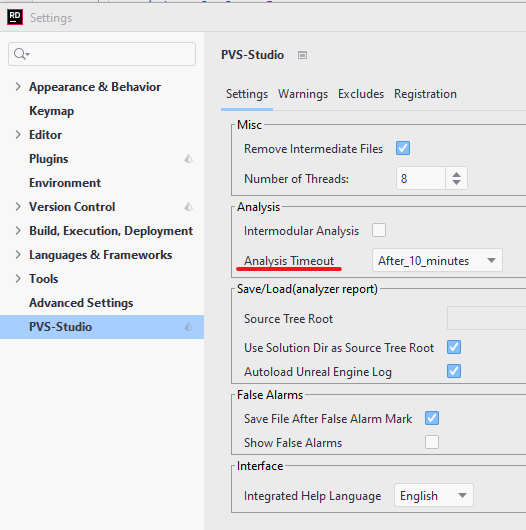The height and width of the screenshot is (530, 526).
Task: Expand the Editor tree node
Action: 18,135
